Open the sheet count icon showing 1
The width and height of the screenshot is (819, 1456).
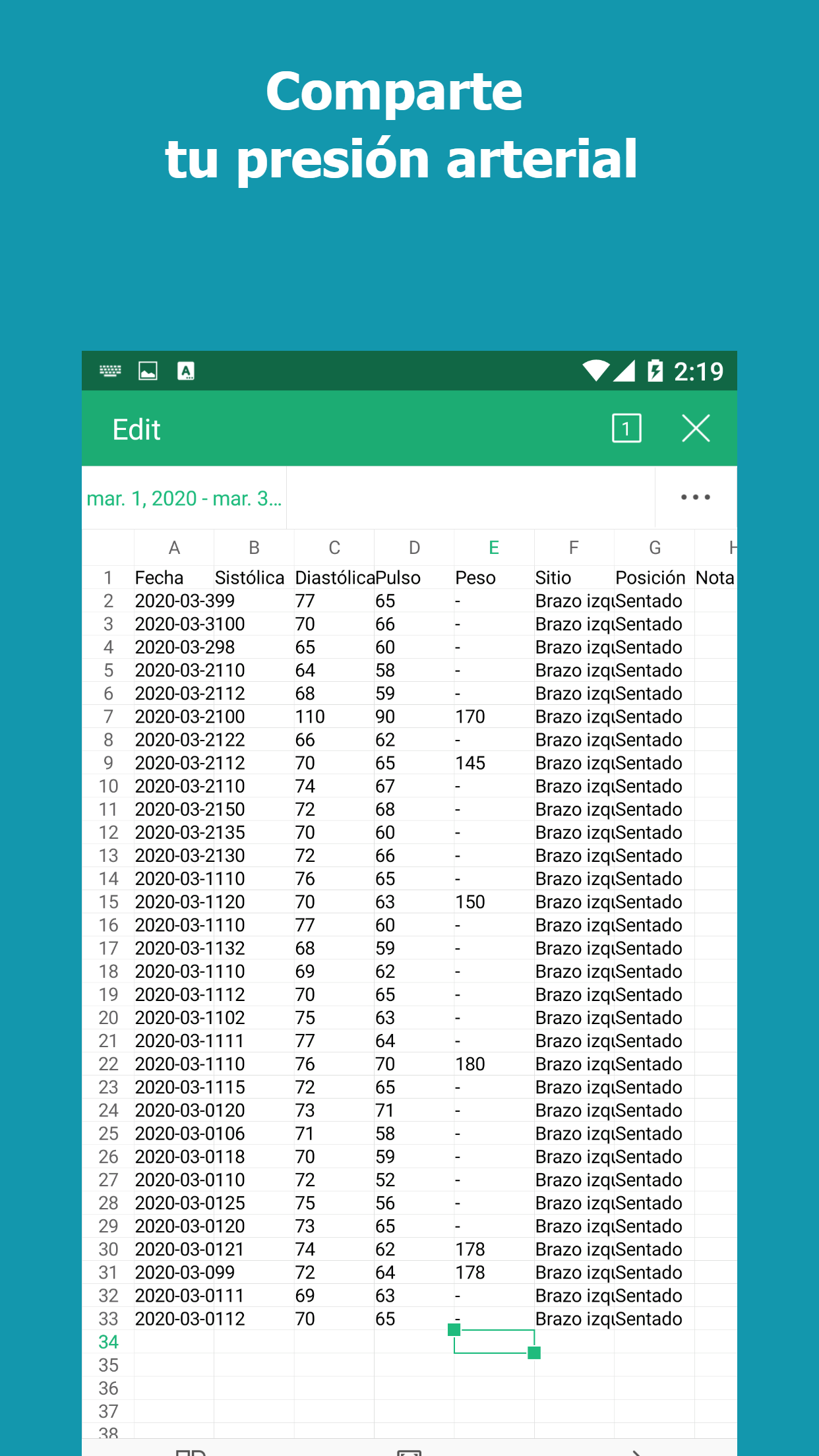[x=626, y=429]
